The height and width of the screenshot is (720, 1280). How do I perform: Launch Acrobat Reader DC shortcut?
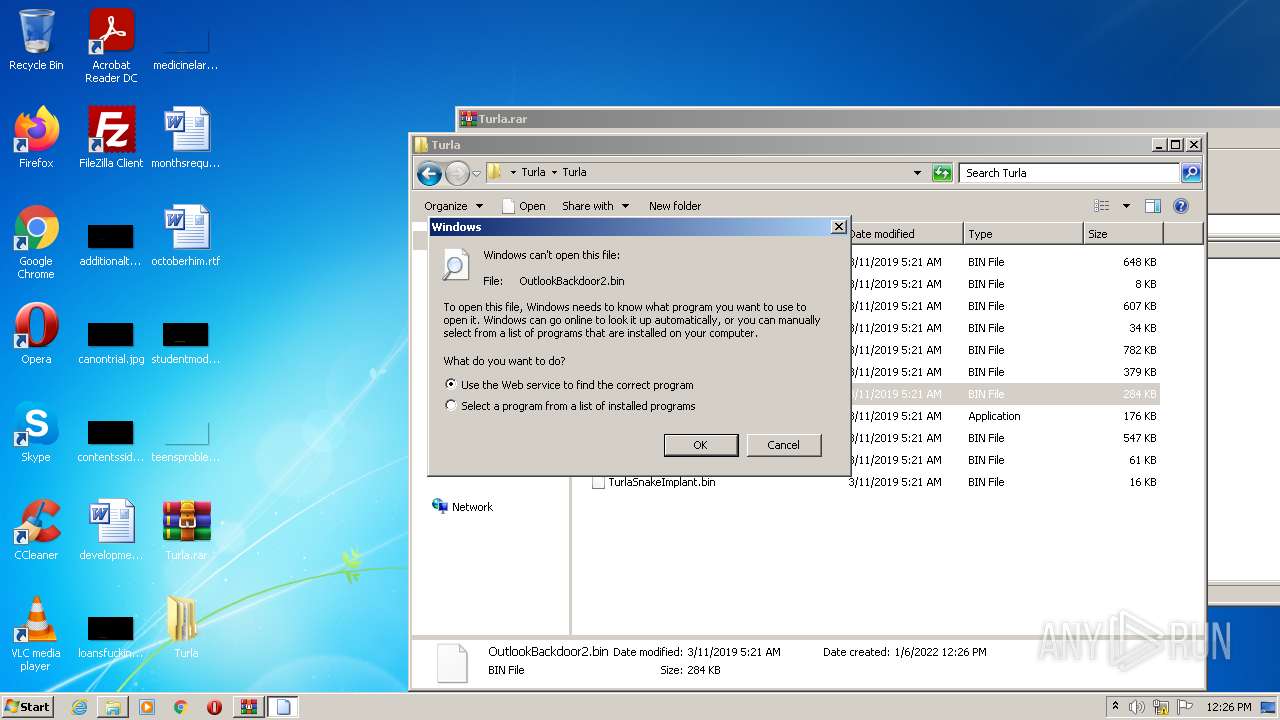point(111,46)
